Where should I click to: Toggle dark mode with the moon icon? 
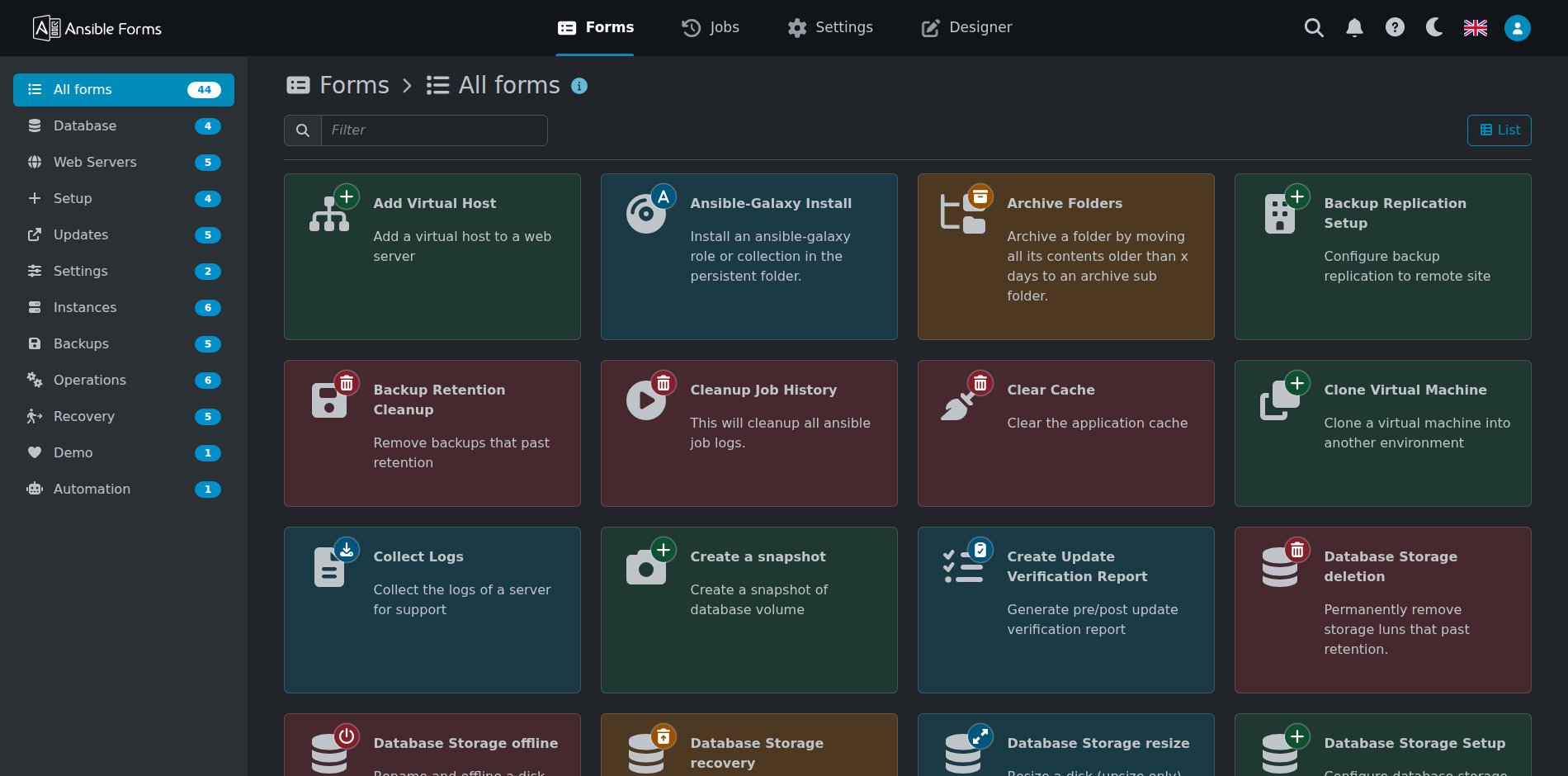click(1434, 27)
